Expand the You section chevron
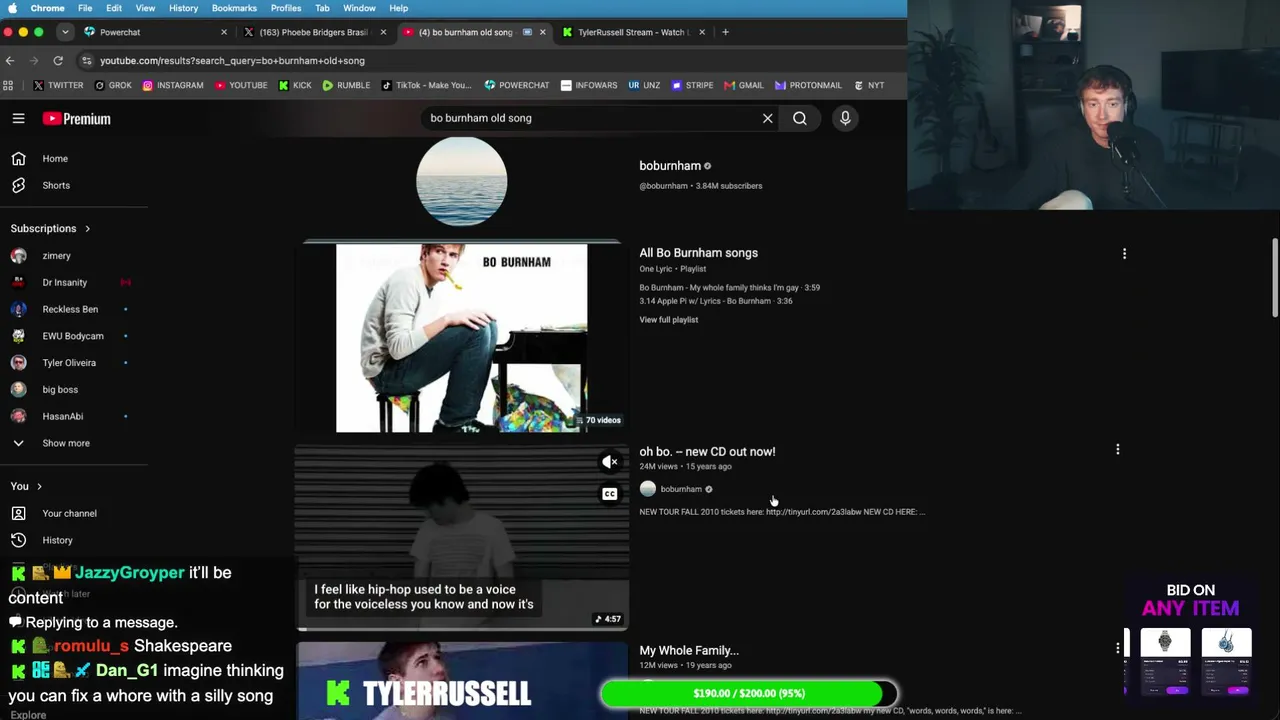Viewport: 1280px width, 720px height. coord(39,487)
